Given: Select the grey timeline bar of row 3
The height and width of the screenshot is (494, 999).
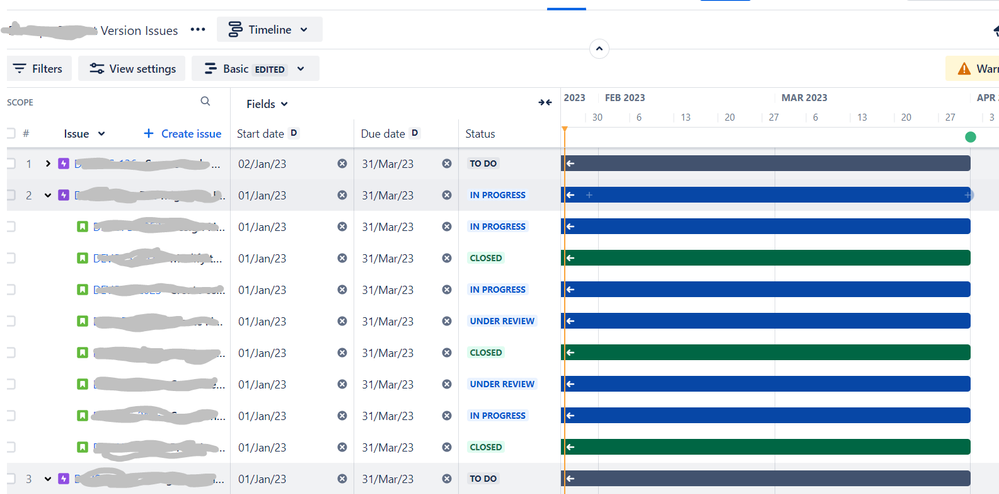Looking at the screenshot, I should (x=766, y=478).
